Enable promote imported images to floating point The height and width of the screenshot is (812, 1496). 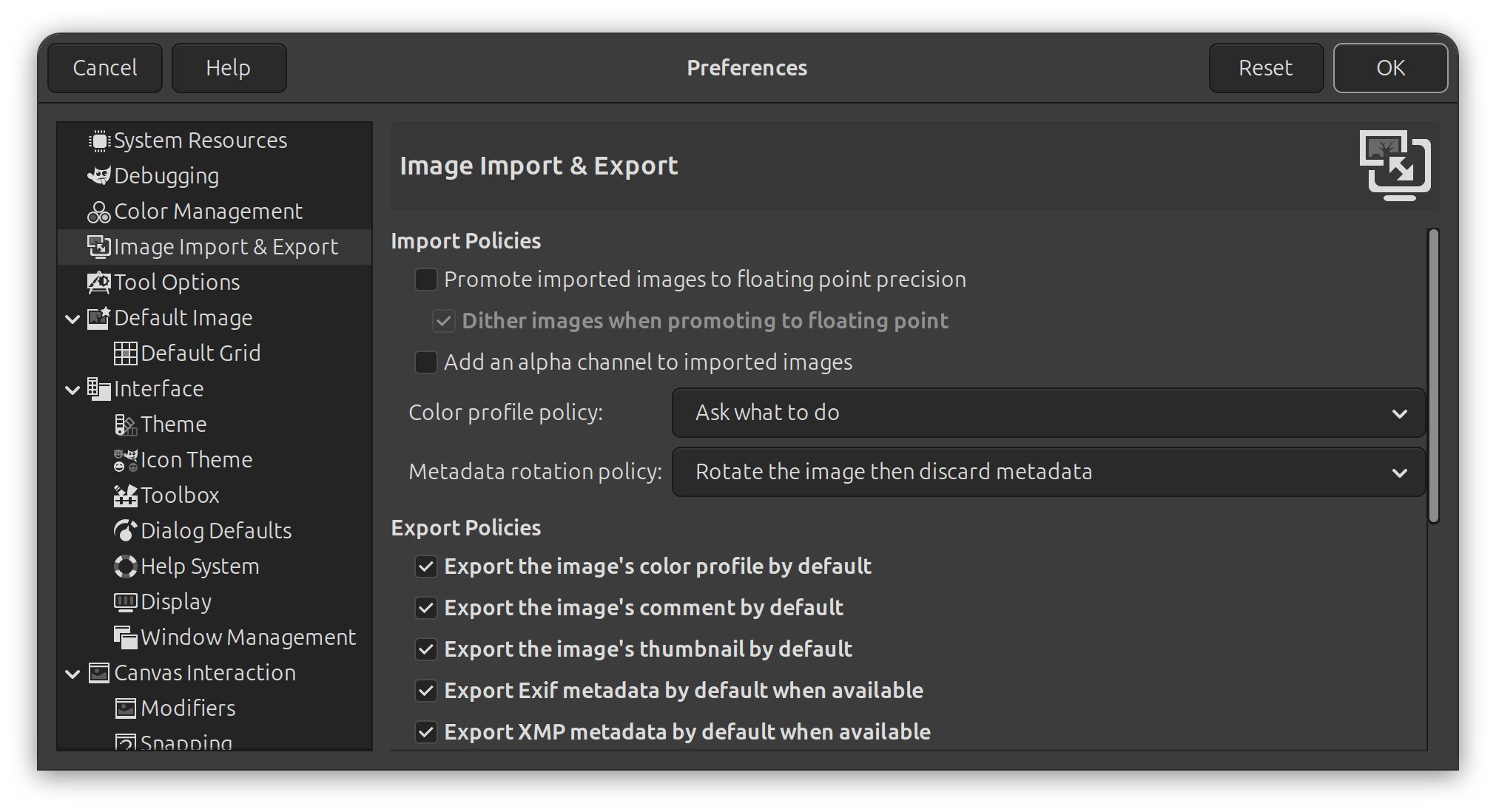pyautogui.click(x=425, y=280)
